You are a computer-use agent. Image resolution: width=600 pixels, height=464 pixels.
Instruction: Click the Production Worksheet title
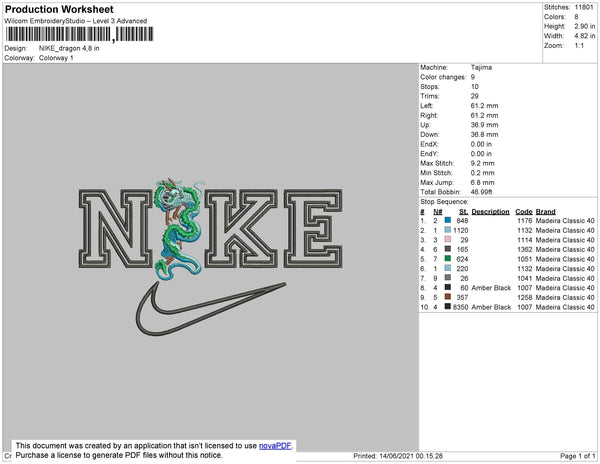pos(59,10)
